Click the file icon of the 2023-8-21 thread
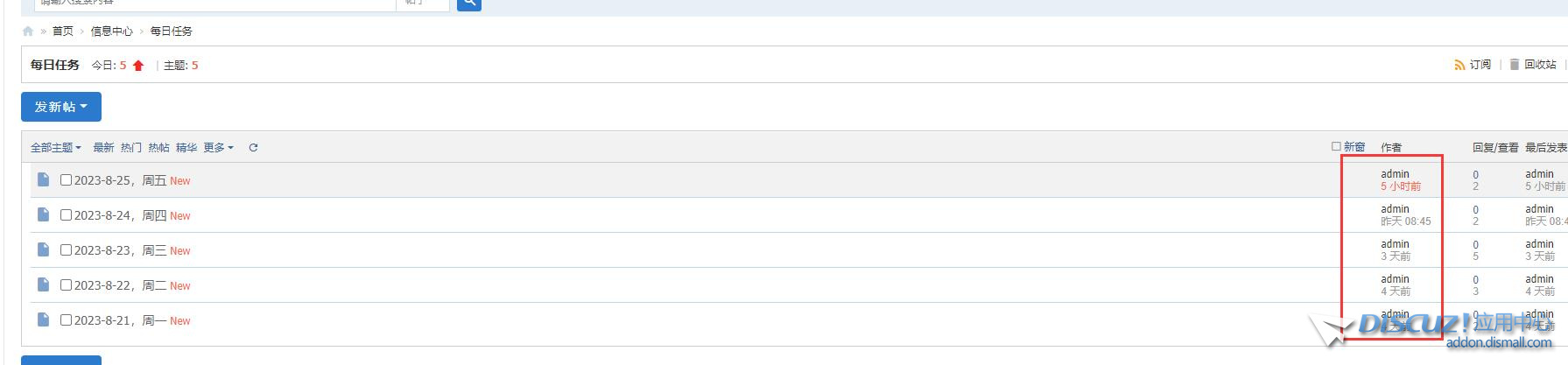 (x=43, y=319)
